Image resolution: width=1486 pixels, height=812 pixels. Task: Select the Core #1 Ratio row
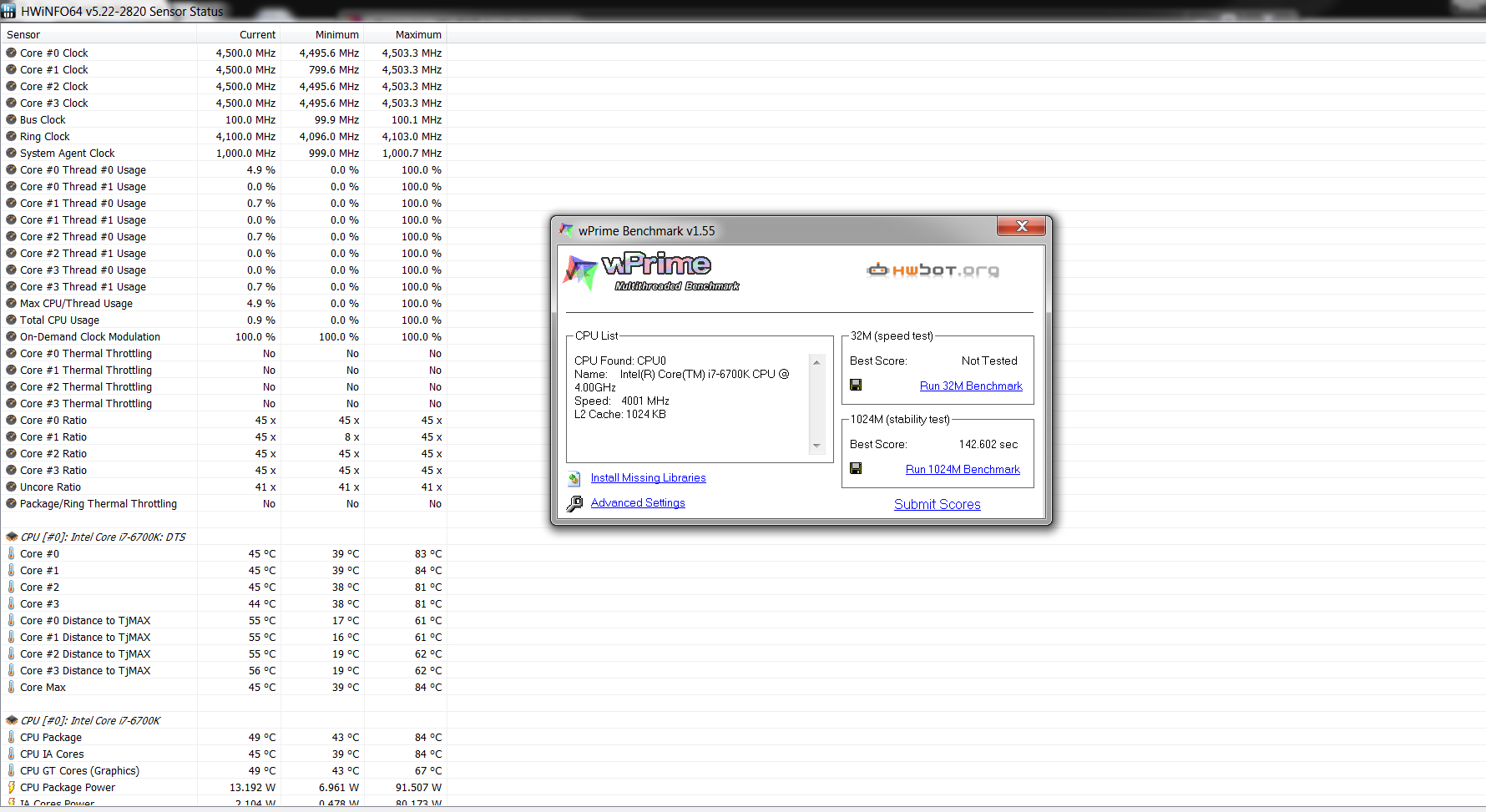tap(224, 436)
